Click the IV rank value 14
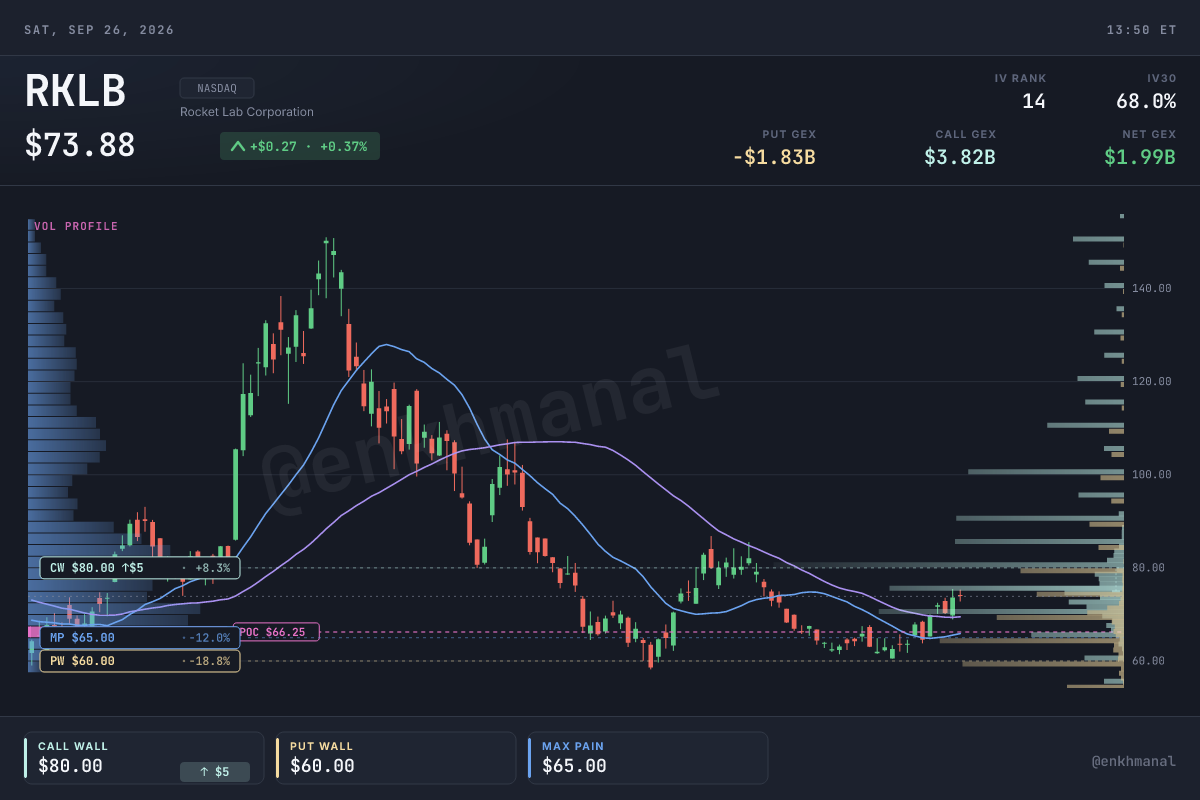This screenshot has height=800, width=1200. coord(1034,101)
